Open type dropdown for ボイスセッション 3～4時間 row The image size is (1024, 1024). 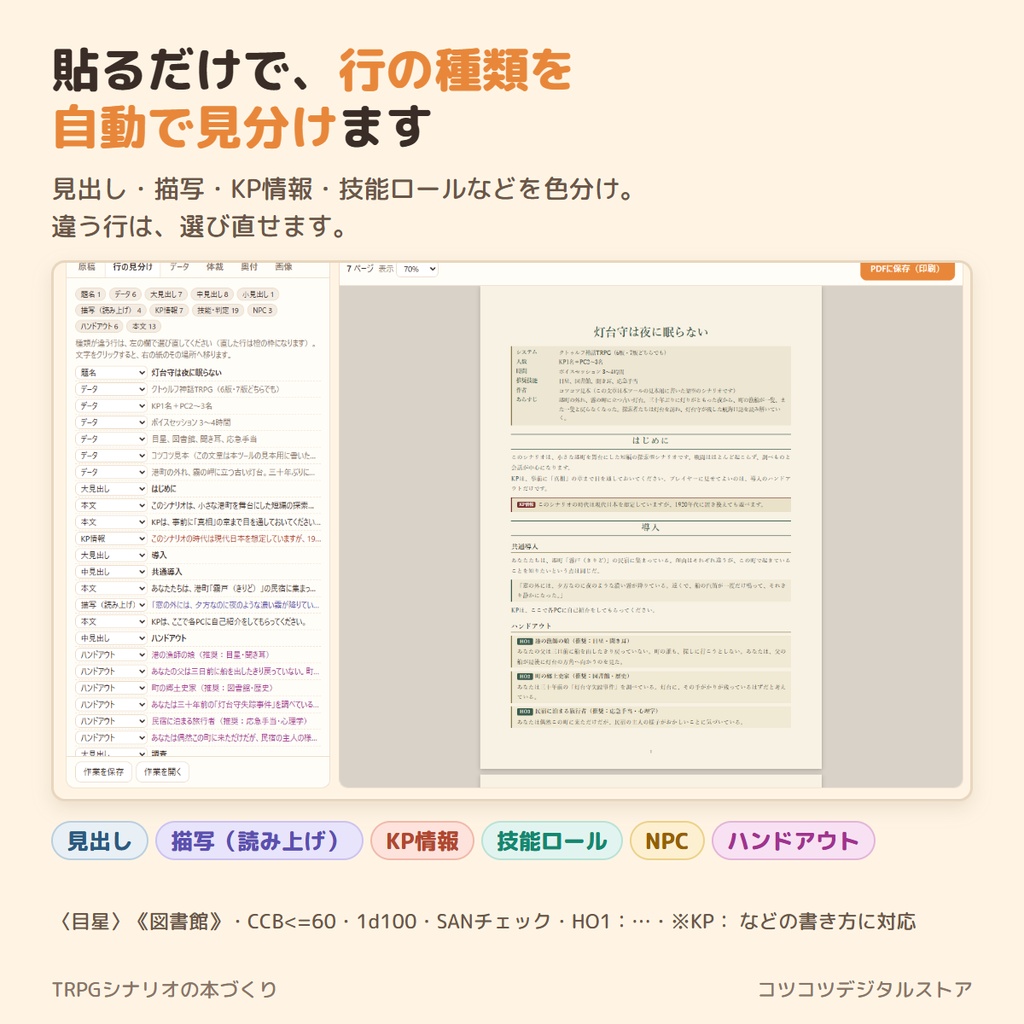112,423
